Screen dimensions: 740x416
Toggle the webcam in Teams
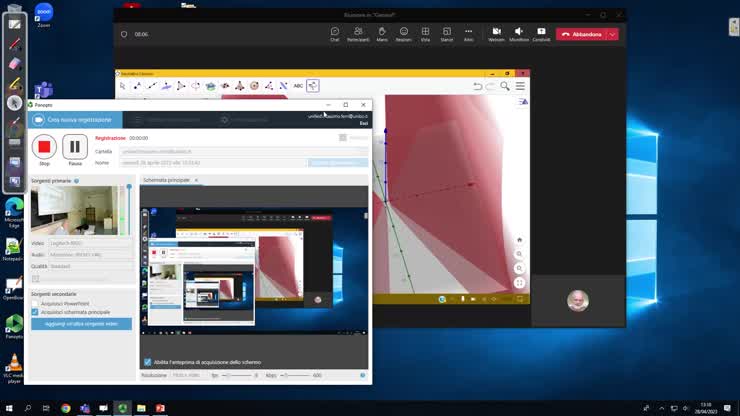(x=496, y=33)
